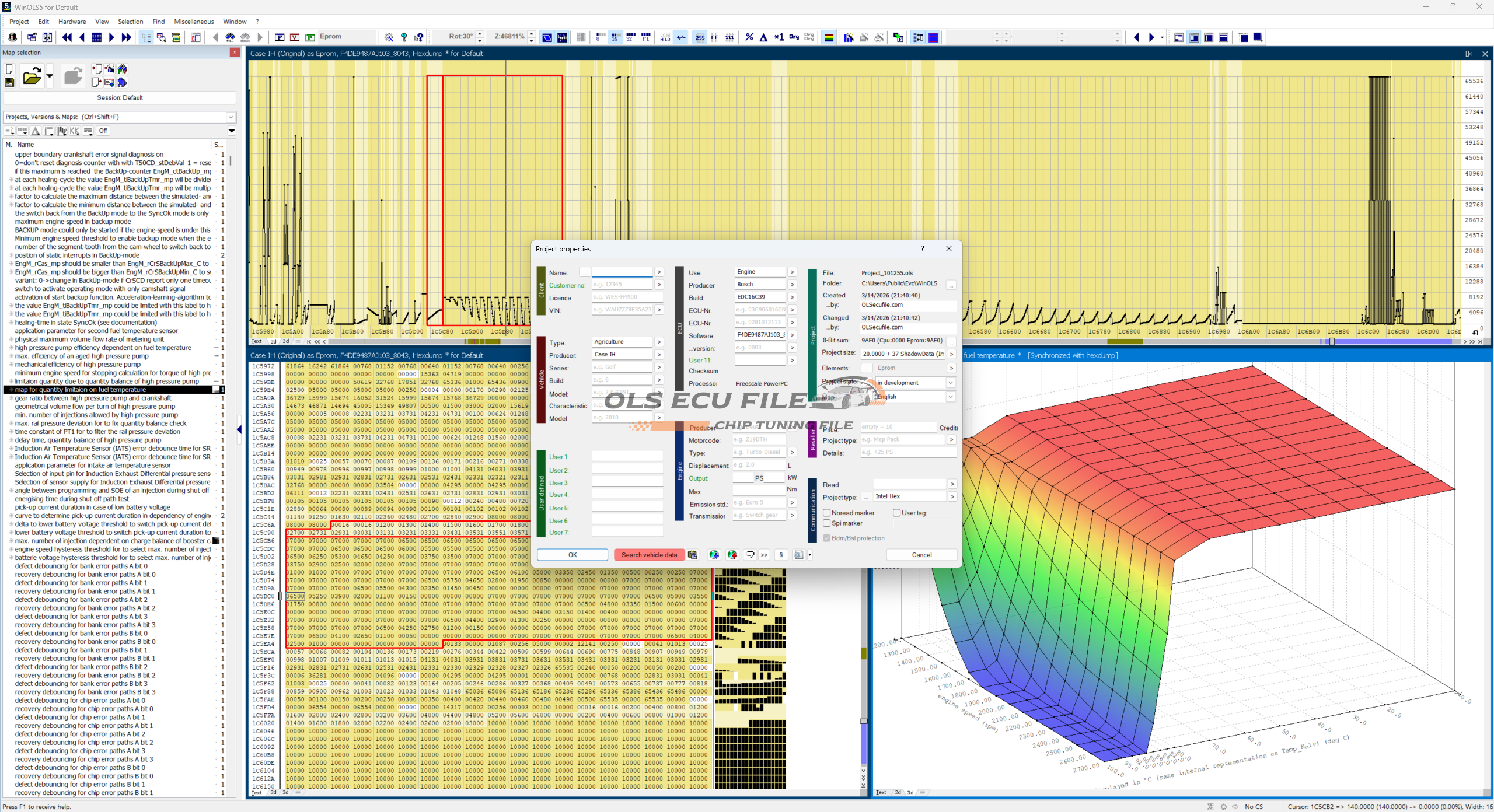
Task: Click the percent difference display icon
Action: point(749,37)
